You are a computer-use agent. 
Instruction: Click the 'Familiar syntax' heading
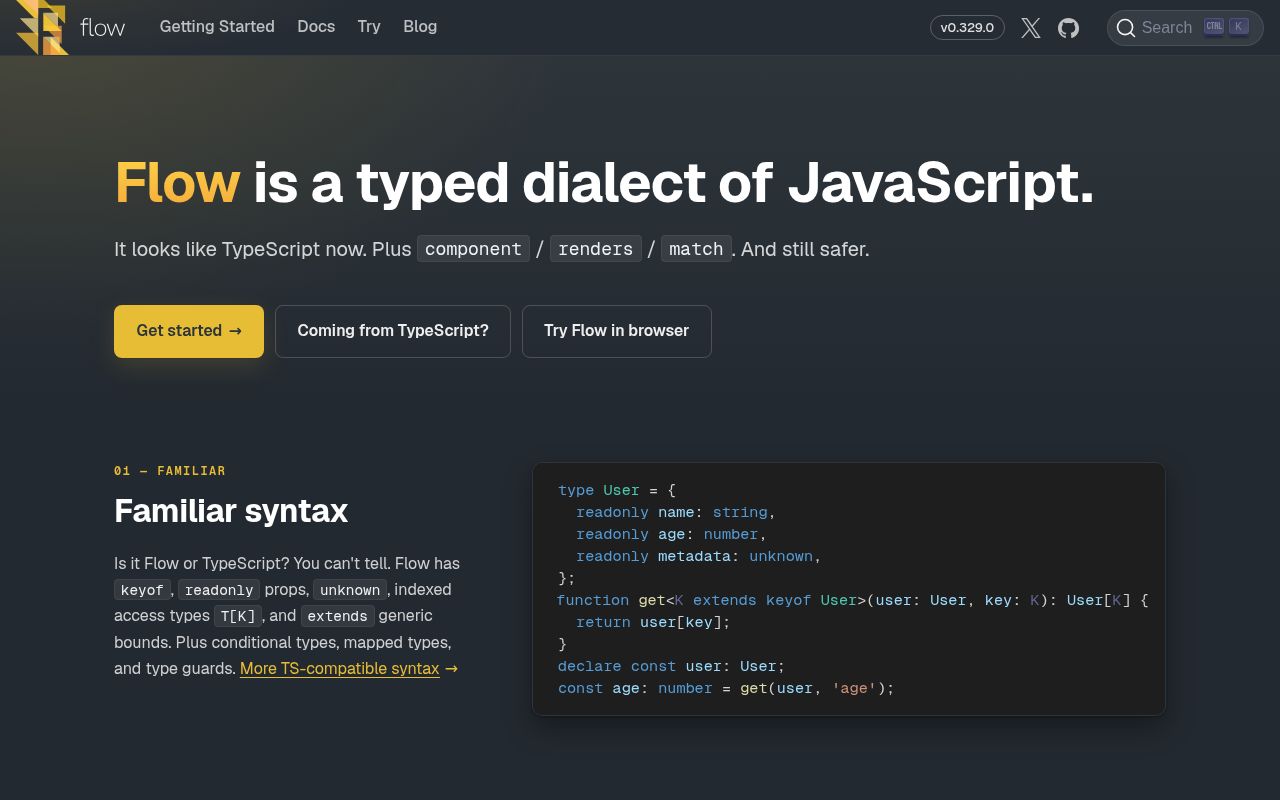(231, 511)
